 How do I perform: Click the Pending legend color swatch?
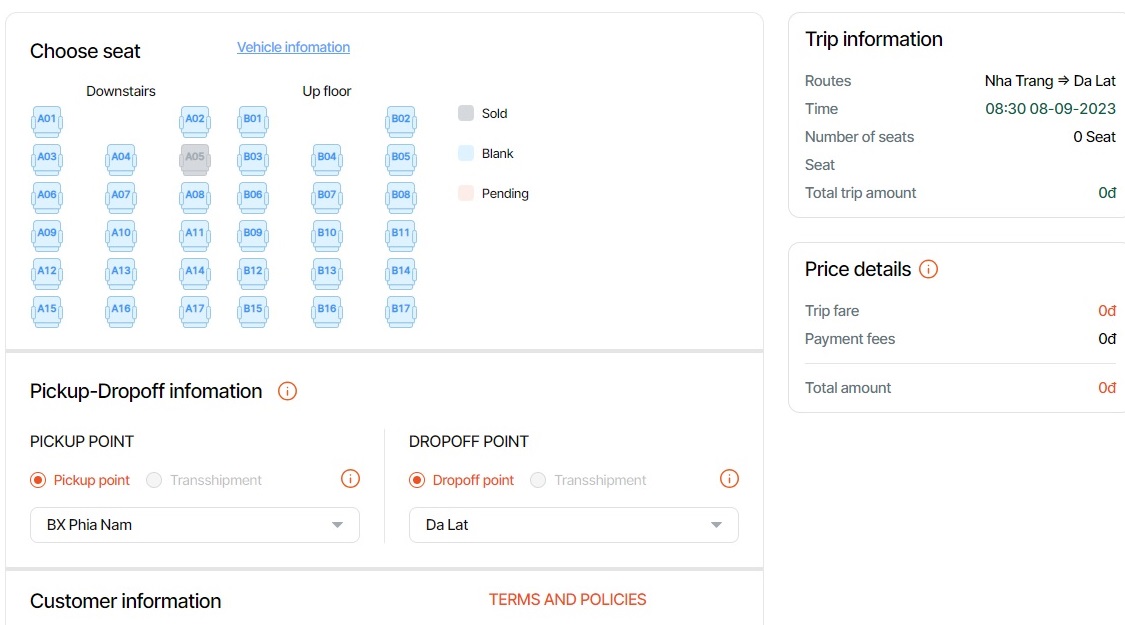465,193
